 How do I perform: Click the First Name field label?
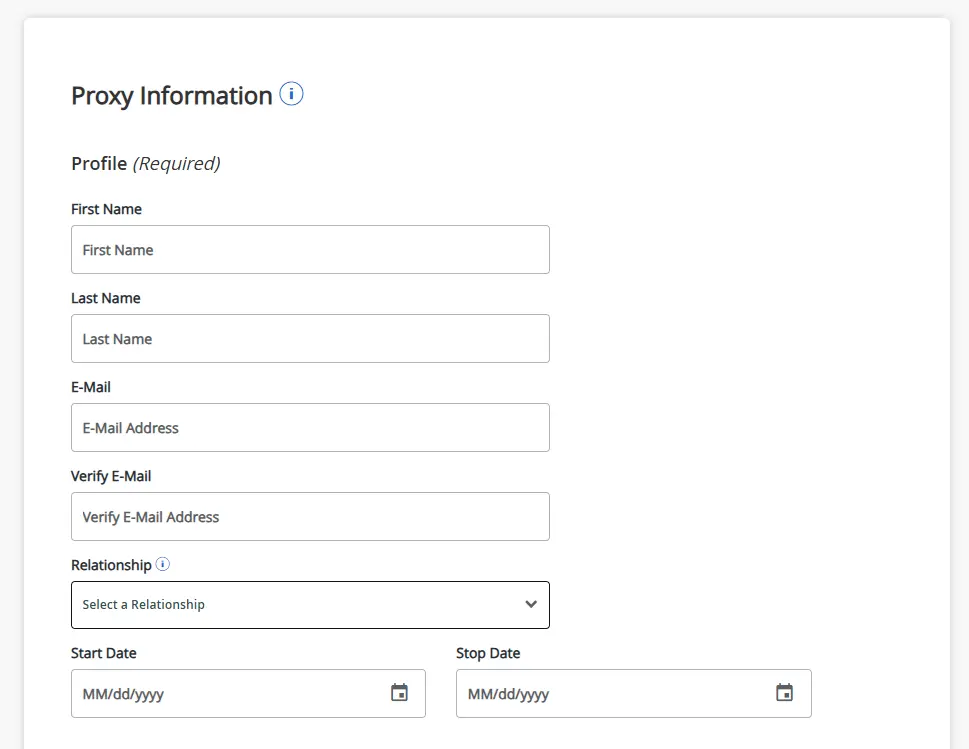(x=106, y=209)
